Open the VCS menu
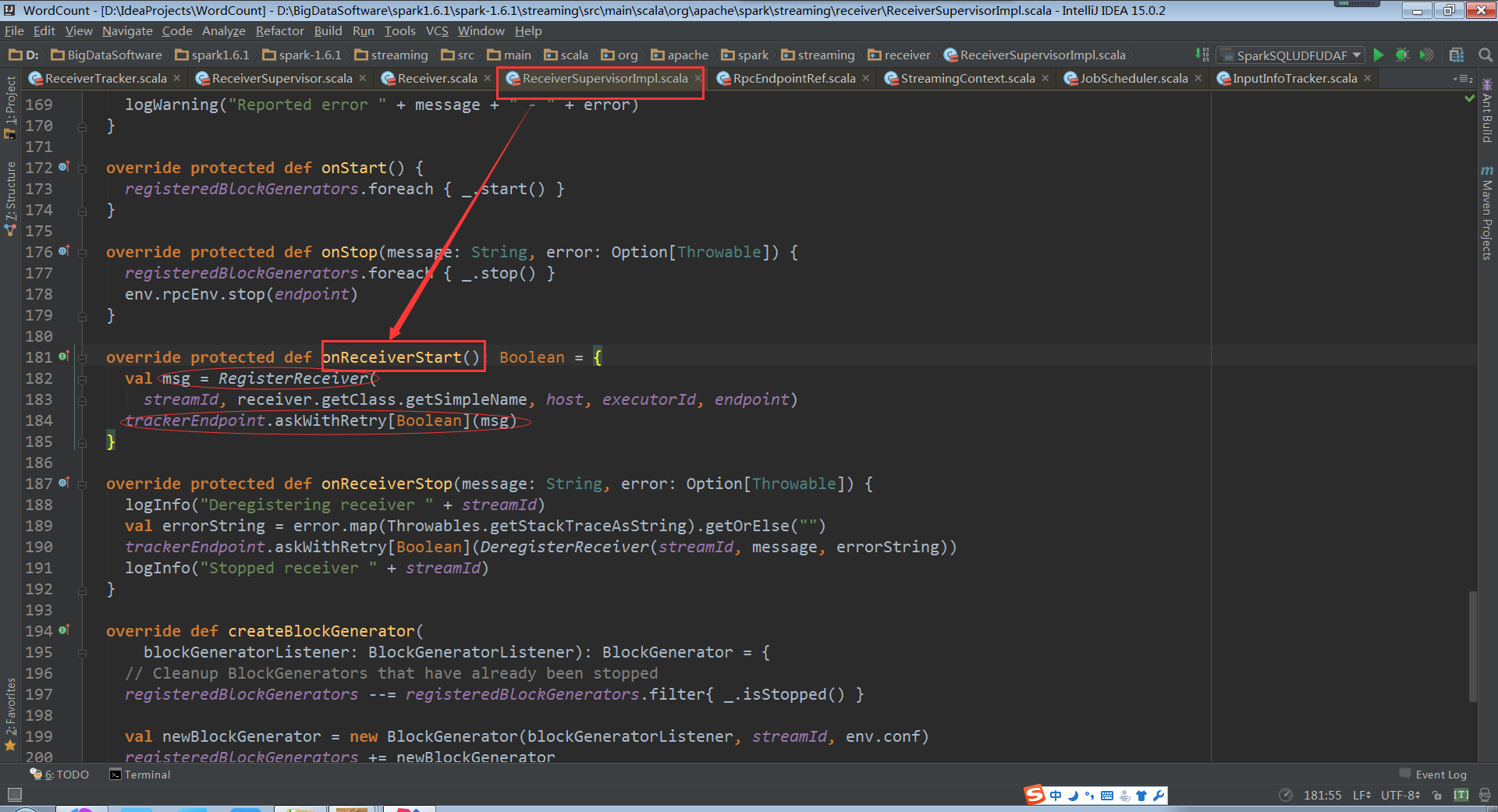The height and width of the screenshot is (812, 1498). (437, 30)
